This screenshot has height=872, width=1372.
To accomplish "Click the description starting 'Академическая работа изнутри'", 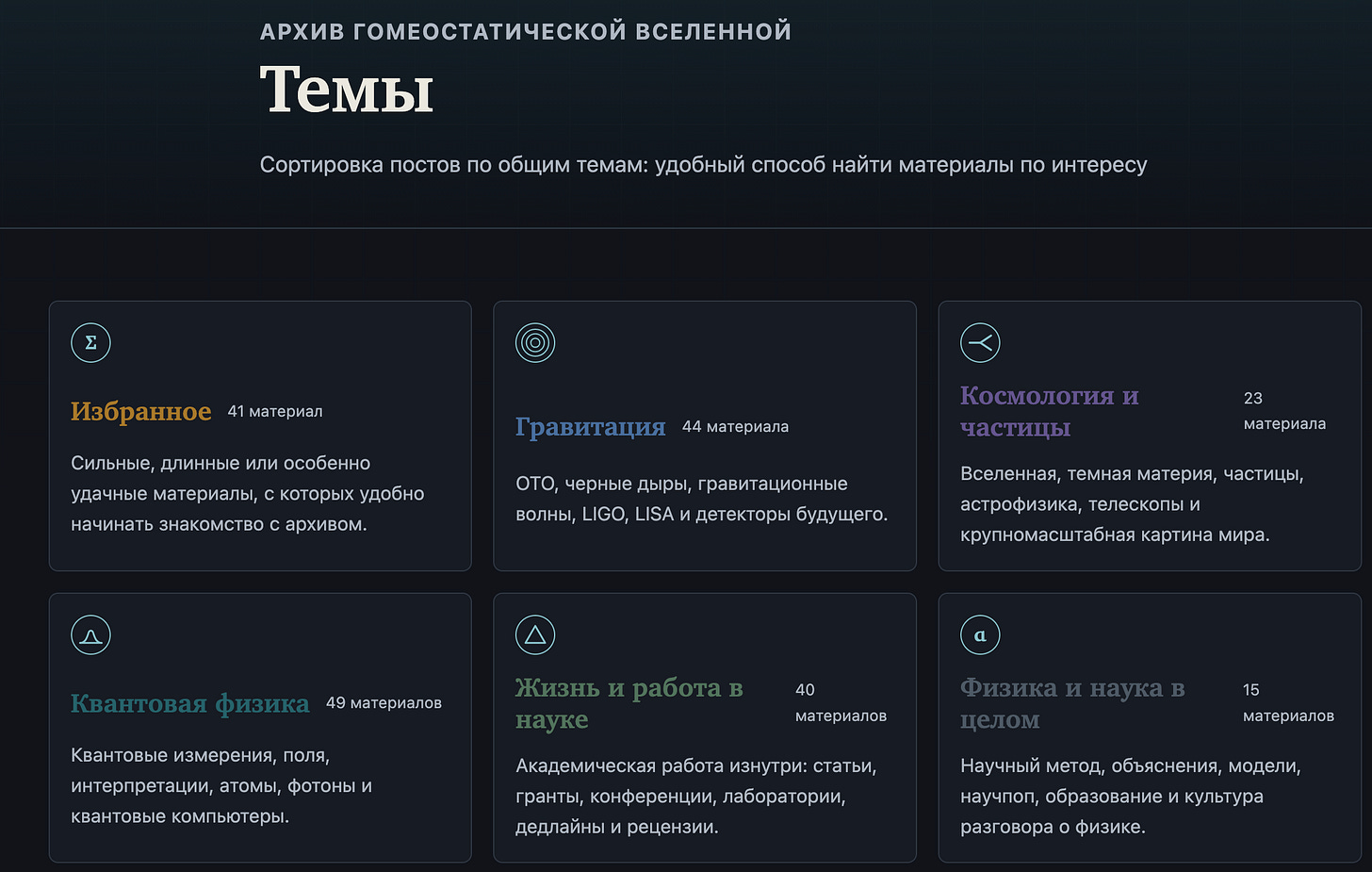I will tap(696, 797).
